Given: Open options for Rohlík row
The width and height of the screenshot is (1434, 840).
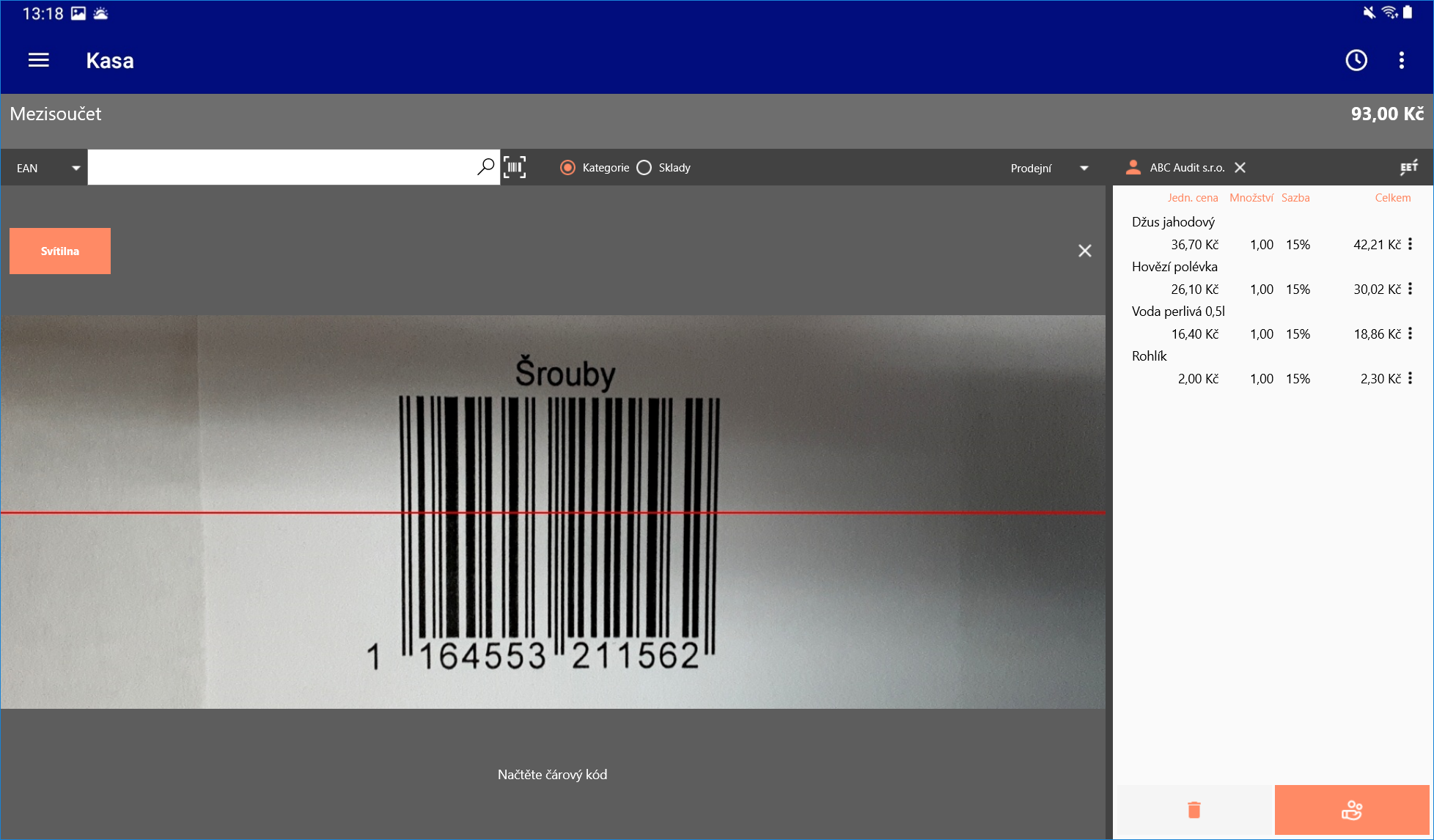Looking at the screenshot, I should tap(1410, 378).
